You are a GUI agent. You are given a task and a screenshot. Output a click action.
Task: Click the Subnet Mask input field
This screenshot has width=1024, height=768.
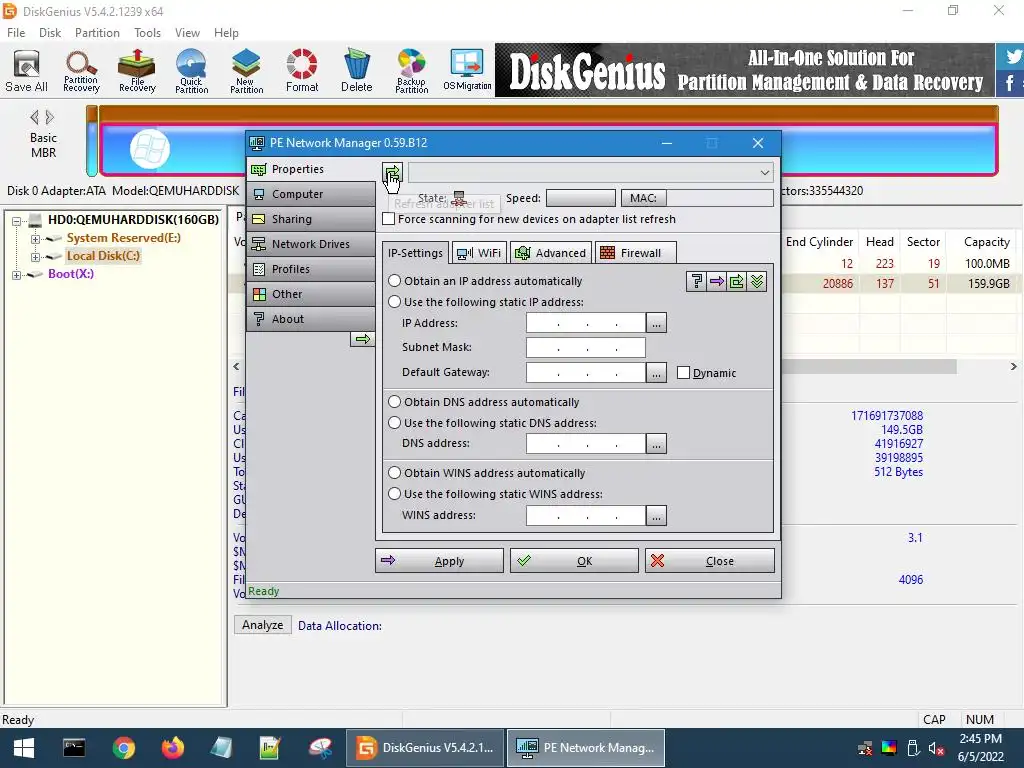(586, 347)
